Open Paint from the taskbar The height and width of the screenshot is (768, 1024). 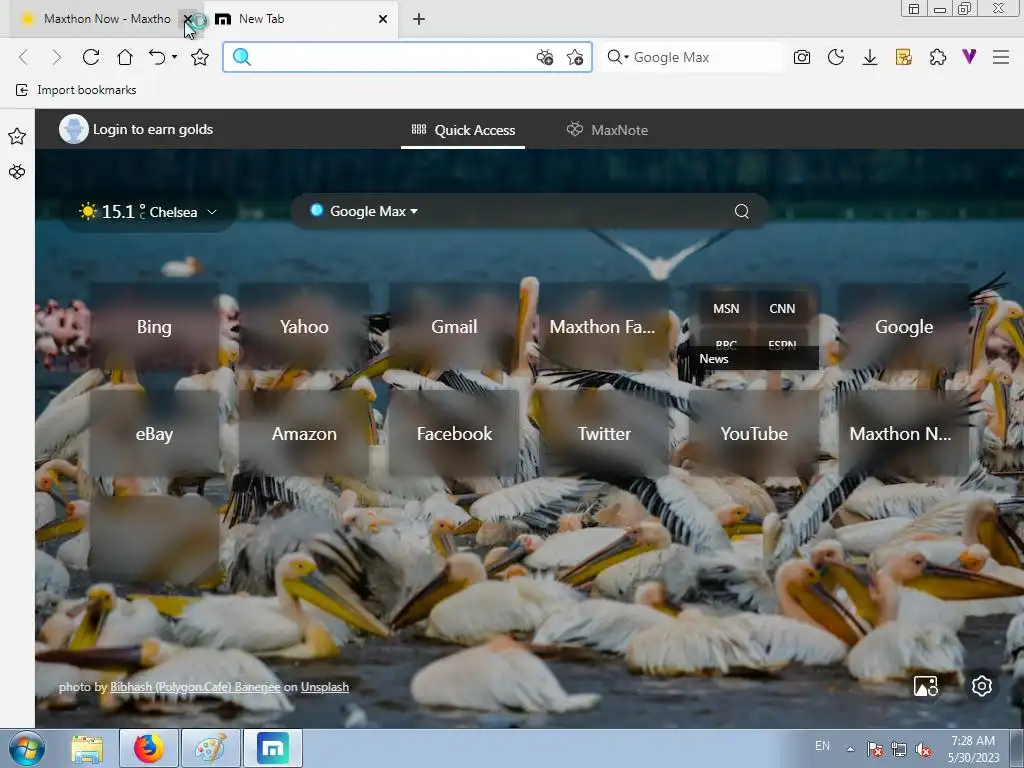point(211,748)
